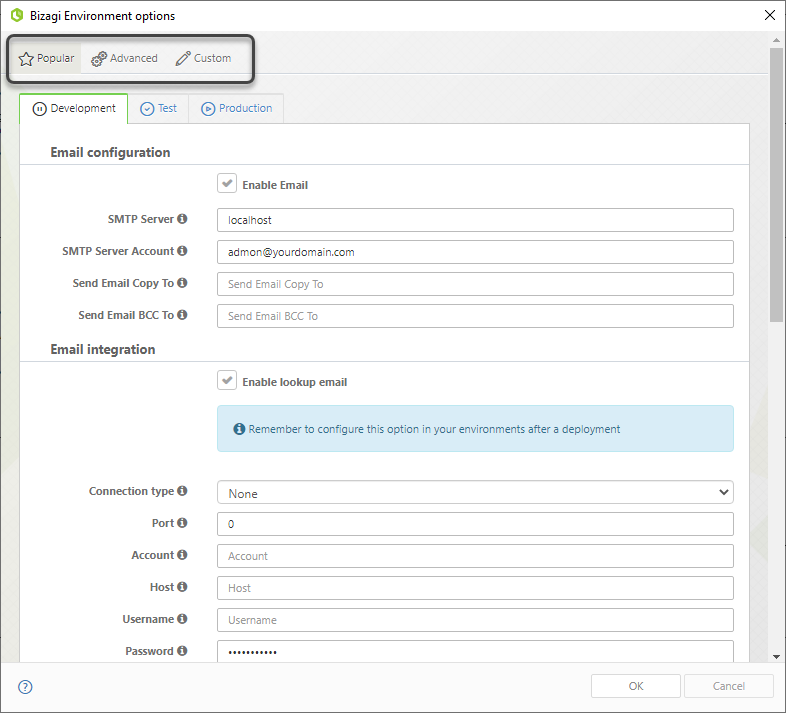Toggle the Enable Email checkbox
The image size is (786, 713).
[x=227, y=184]
